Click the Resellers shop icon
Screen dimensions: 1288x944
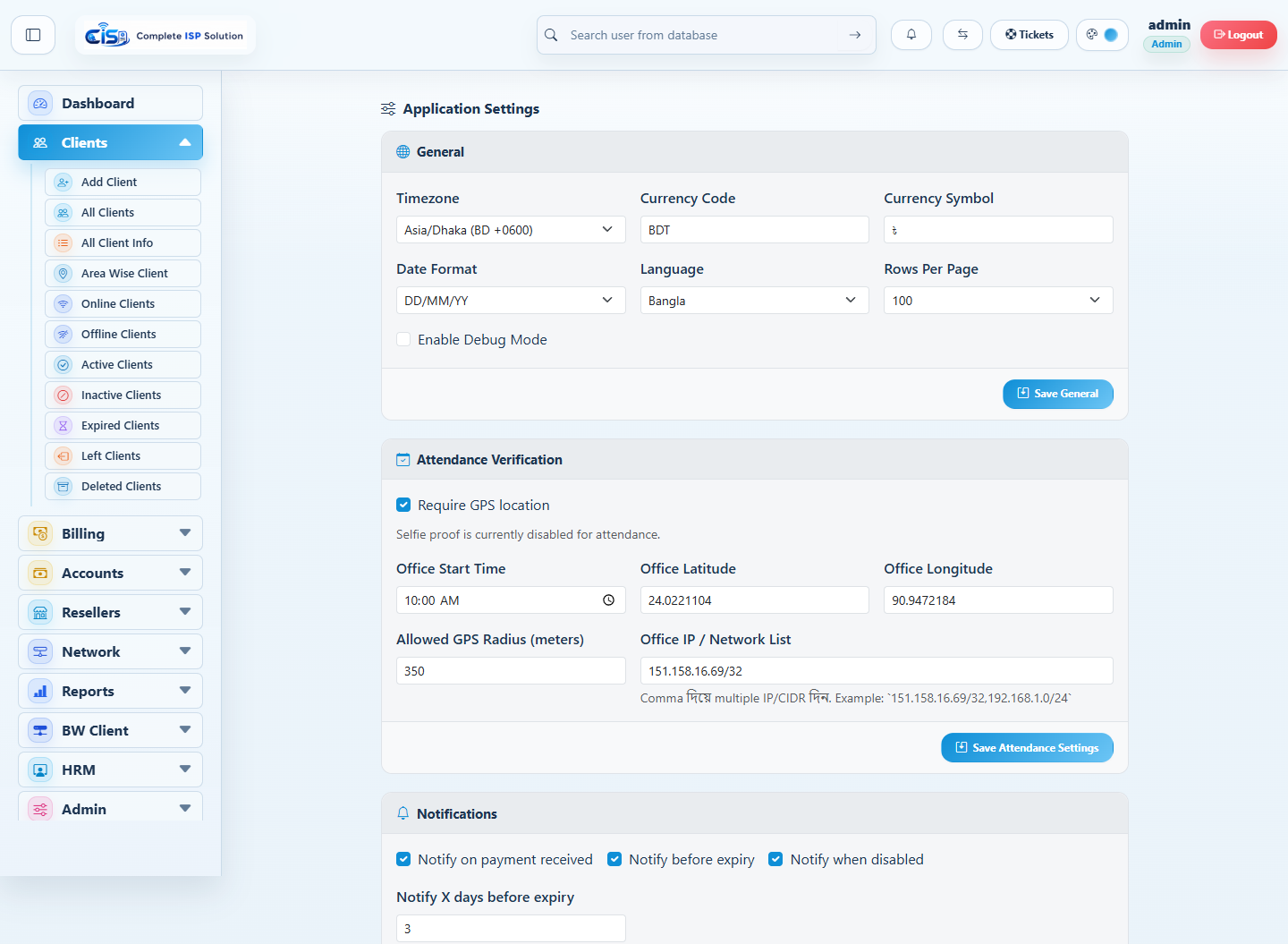tap(40, 613)
